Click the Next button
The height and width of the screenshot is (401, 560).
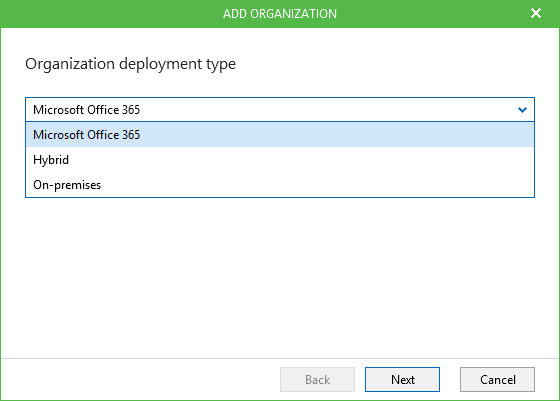402,379
